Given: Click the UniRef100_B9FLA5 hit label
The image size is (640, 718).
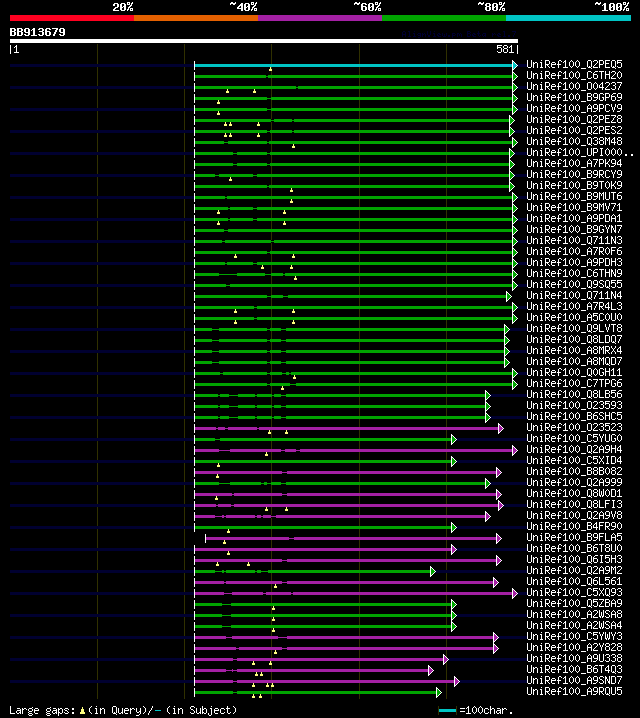Looking at the screenshot, I should 574,537.
